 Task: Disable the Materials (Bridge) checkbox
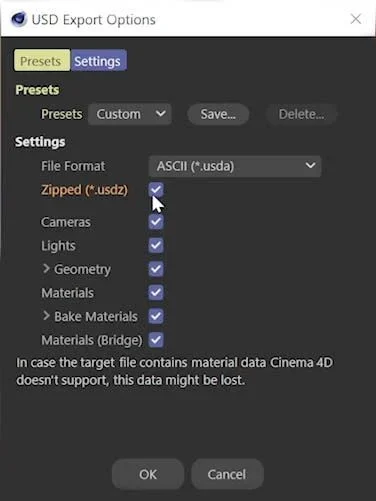click(156, 340)
